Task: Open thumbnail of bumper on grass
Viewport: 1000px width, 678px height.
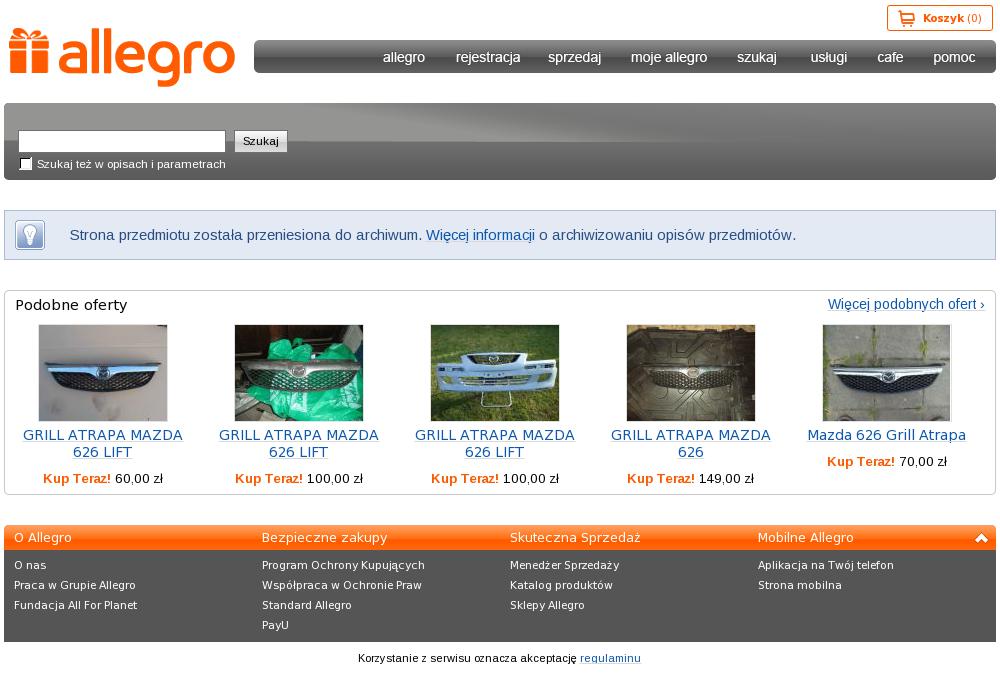Action: (x=495, y=372)
